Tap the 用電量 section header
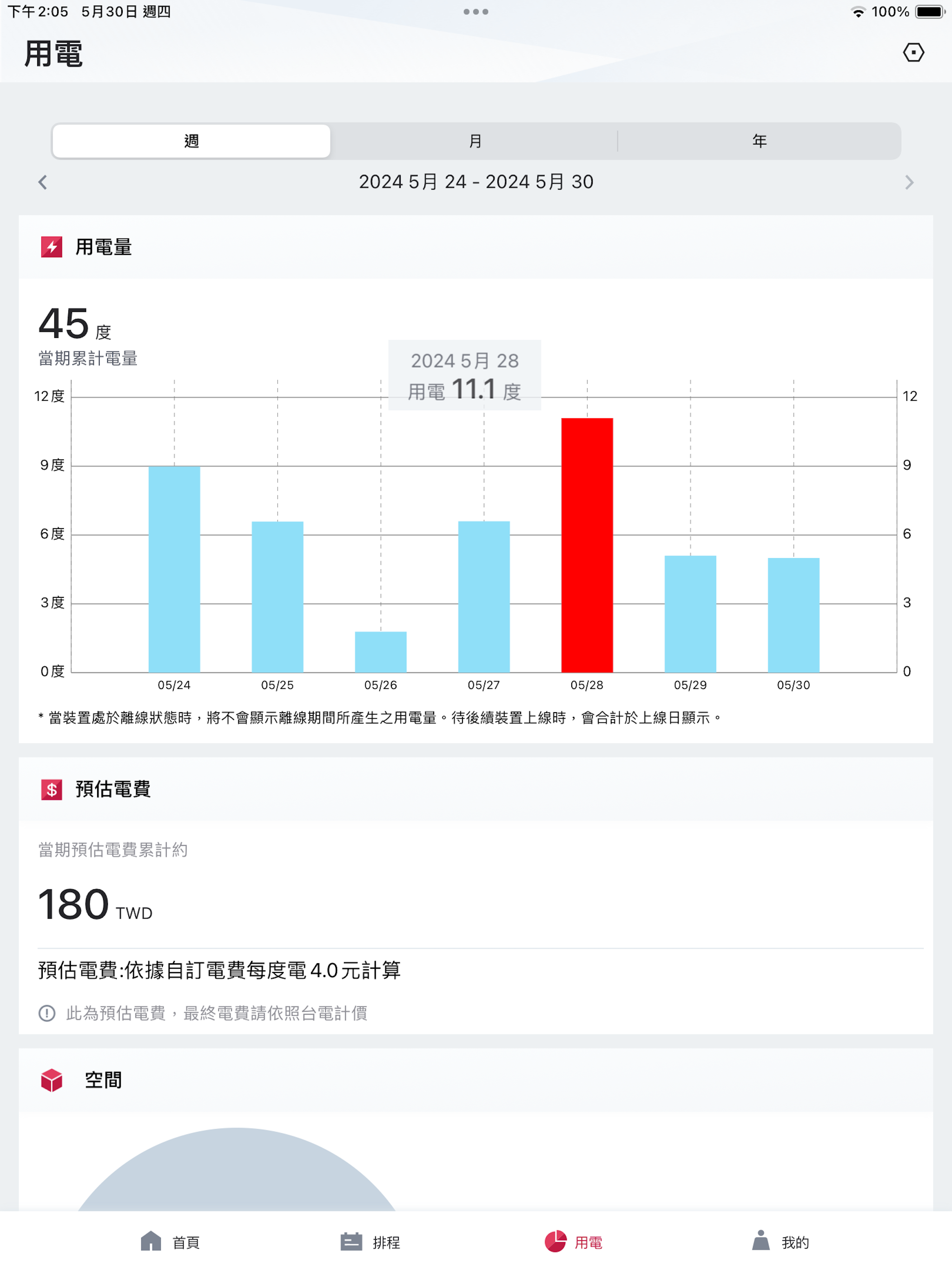This screenshot has width=952, height=1270. 476,247
